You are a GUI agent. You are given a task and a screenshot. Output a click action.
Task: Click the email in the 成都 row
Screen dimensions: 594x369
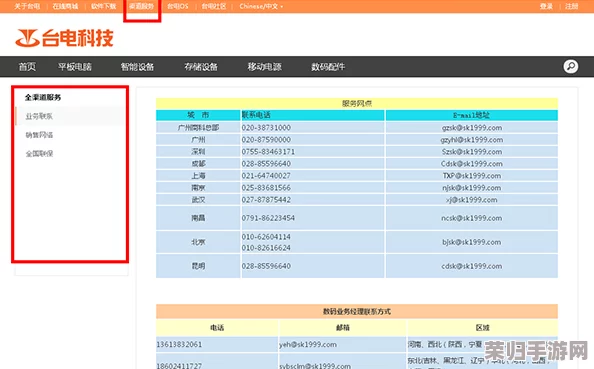[x=472, y=164]
